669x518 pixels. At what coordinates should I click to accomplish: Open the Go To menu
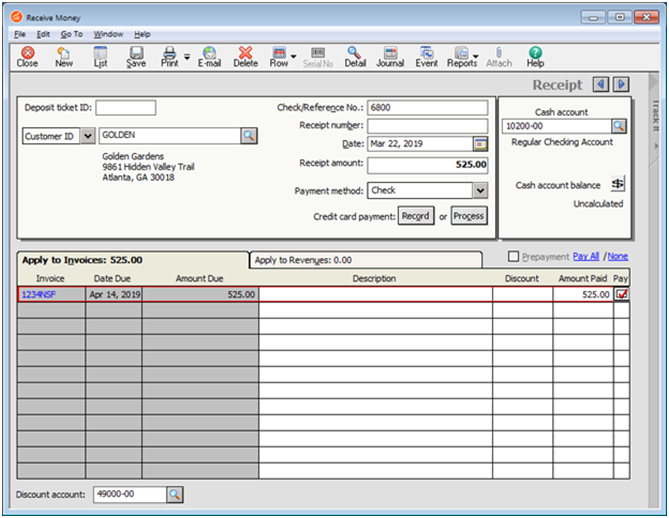point(71,34)
